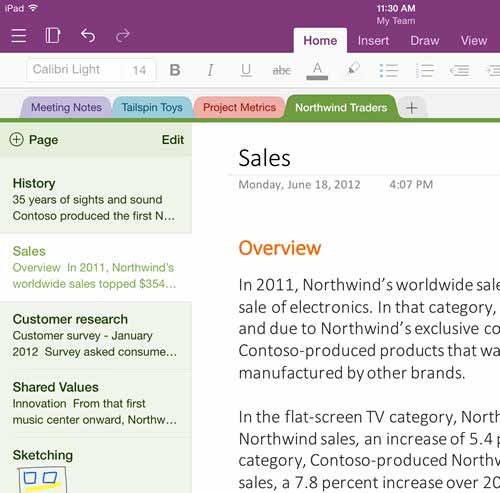The width and height of the screenshot is (500, 493).
Task: Decrease indent of paragraph
Action: click(460, 70)
